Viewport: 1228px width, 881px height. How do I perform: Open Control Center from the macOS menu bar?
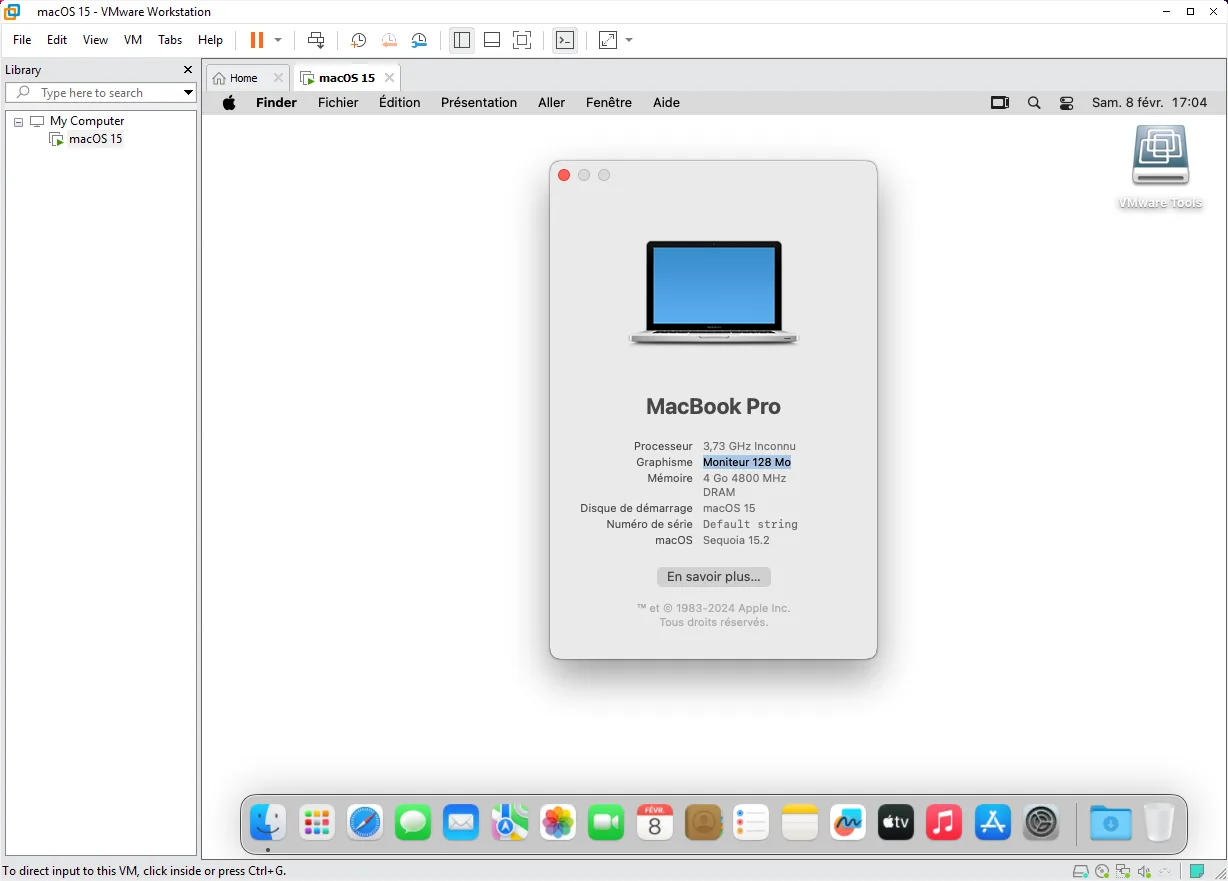(1066, 102)
